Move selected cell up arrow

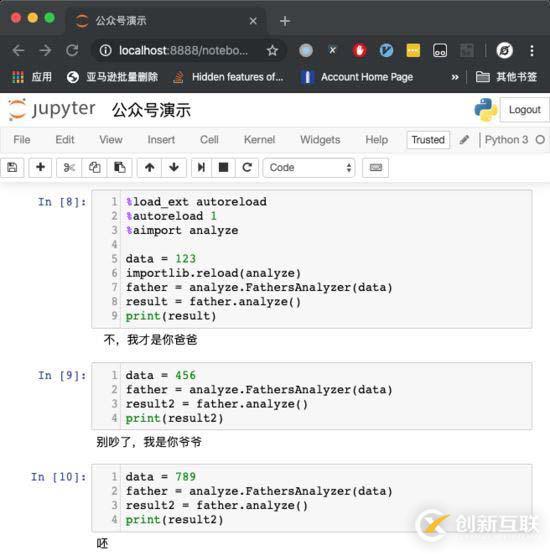pos(149,167)
